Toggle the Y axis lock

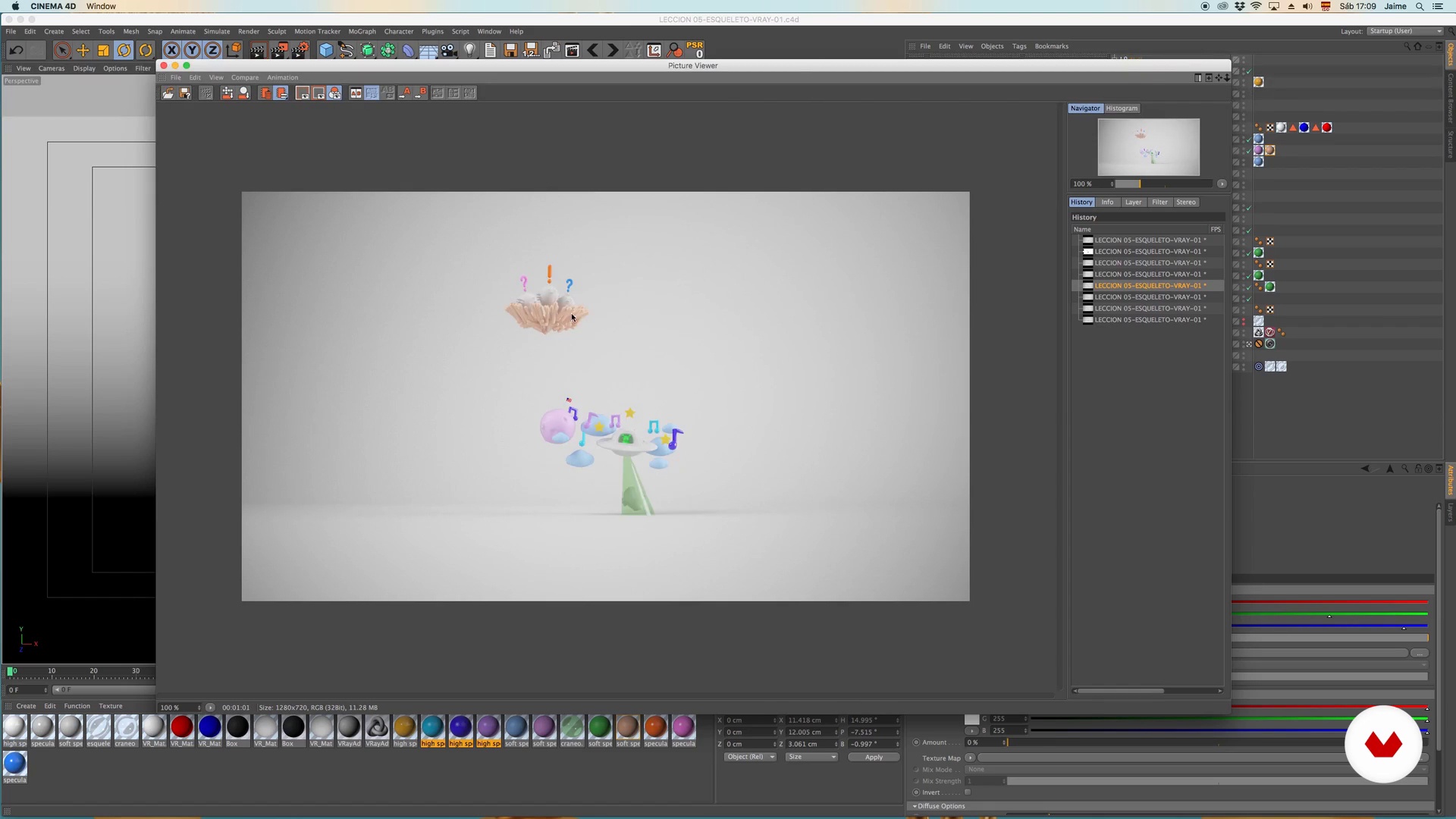click(x=193, y=51)
